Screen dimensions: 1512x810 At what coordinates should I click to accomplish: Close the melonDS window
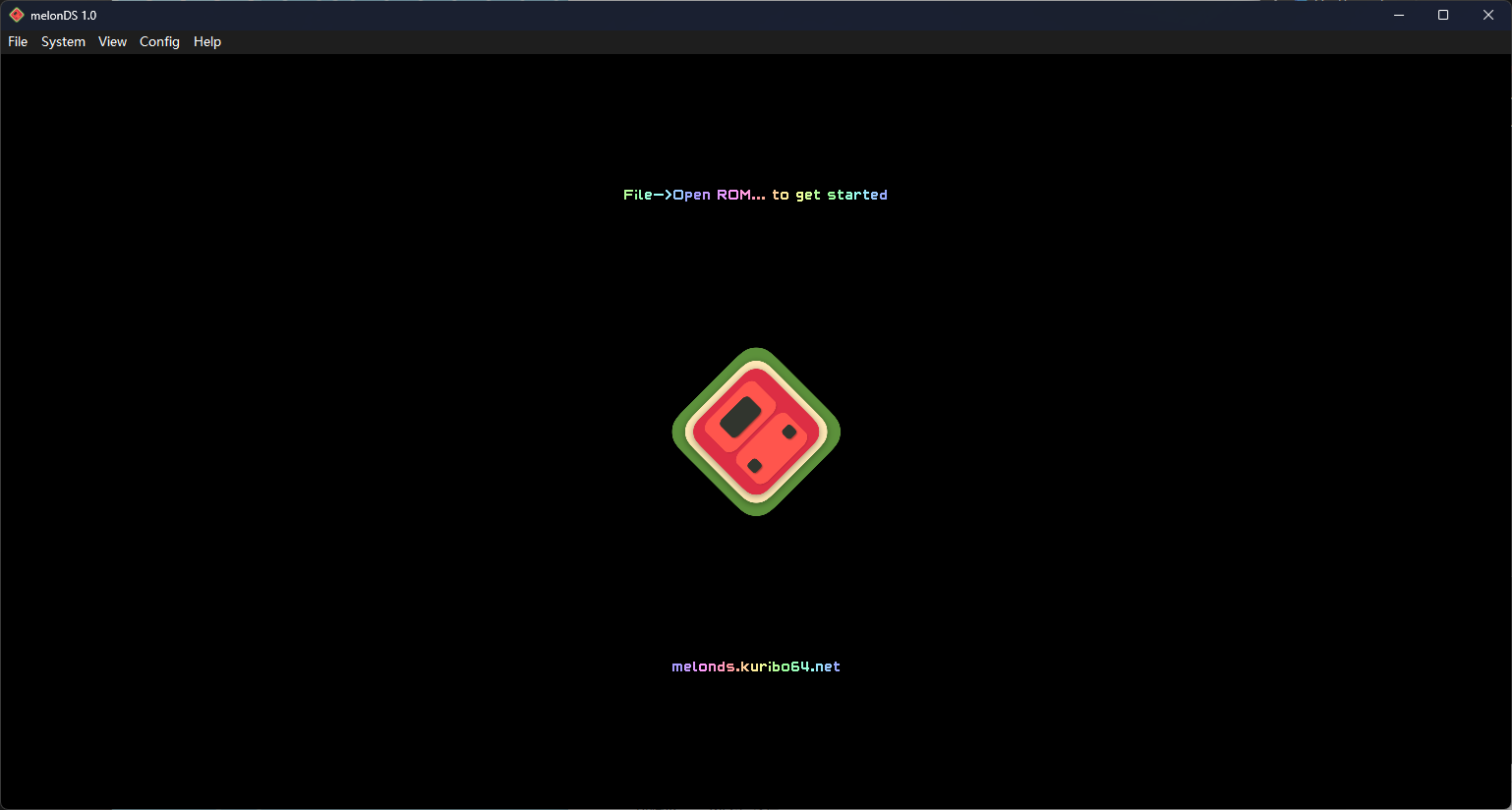(x=1488, y=15)
